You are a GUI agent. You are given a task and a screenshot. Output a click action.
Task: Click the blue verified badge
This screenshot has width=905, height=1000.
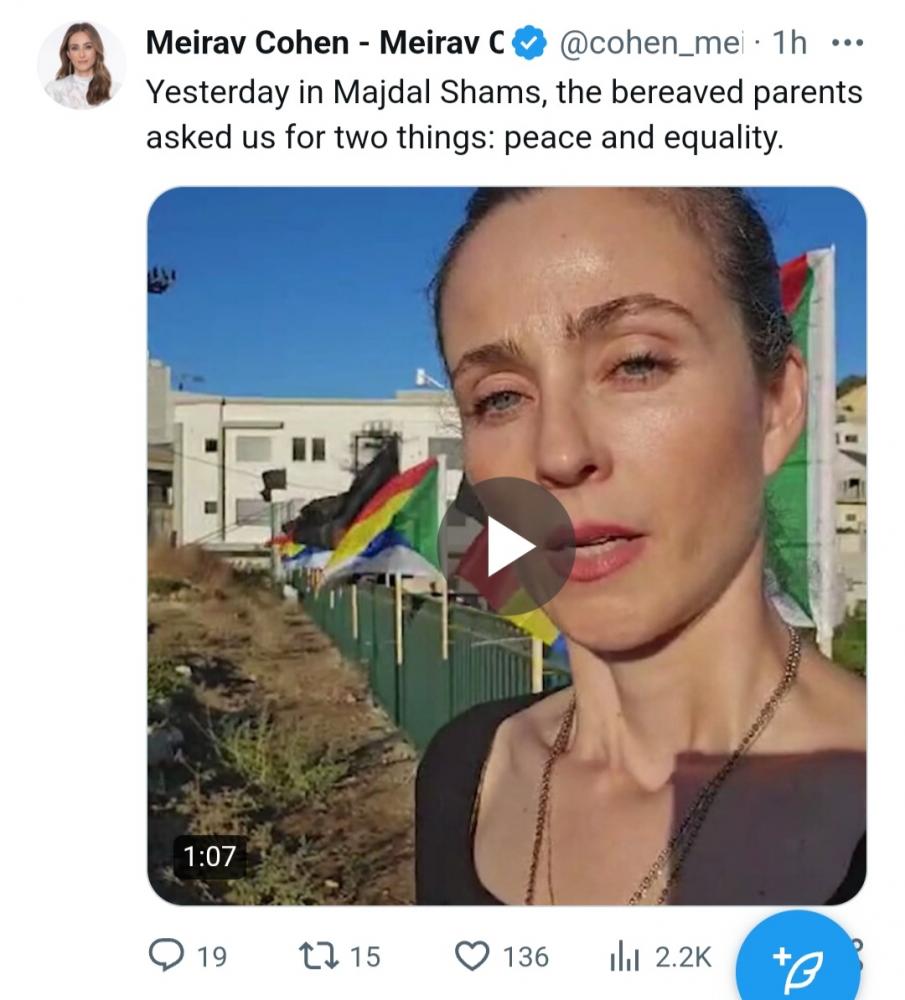529,43
